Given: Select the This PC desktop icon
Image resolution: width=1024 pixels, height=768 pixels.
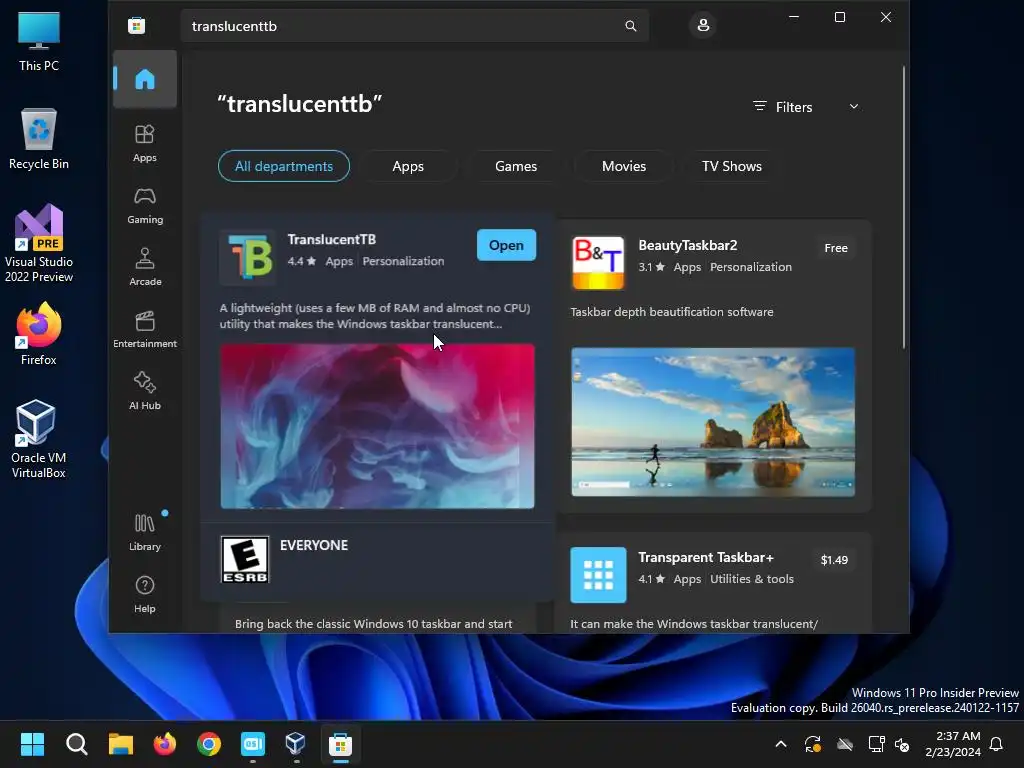Looking at the screenshot, I should click(x=39, y=42).
